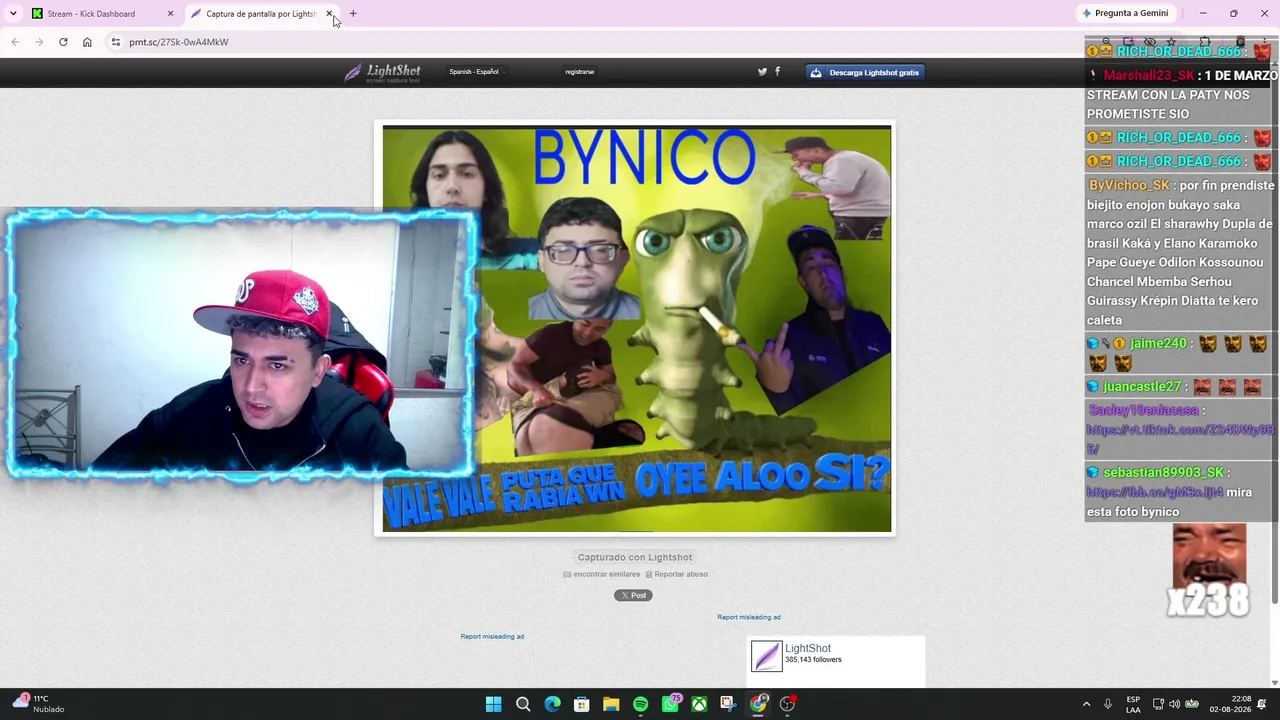The height and width of the screenshot is (720, 1280).
Task: Select the Captura de pantalla por Lightshot tab
Action: 260,14
